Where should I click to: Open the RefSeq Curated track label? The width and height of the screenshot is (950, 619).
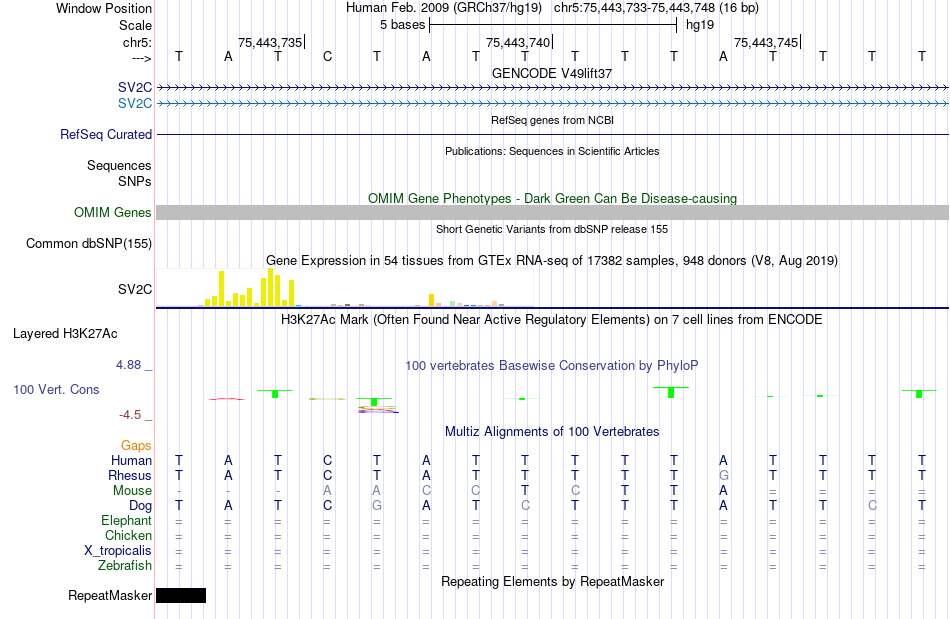point(105,134)
